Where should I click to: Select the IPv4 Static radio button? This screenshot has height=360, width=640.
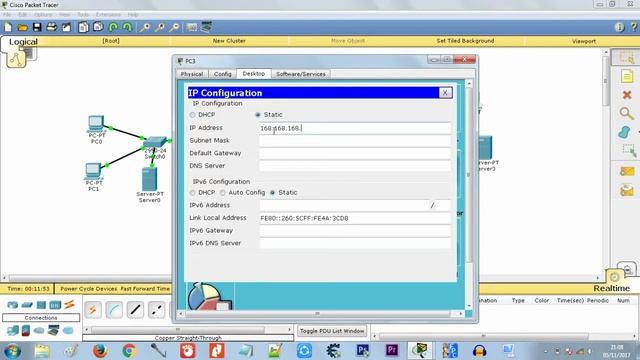coord(258,115)
